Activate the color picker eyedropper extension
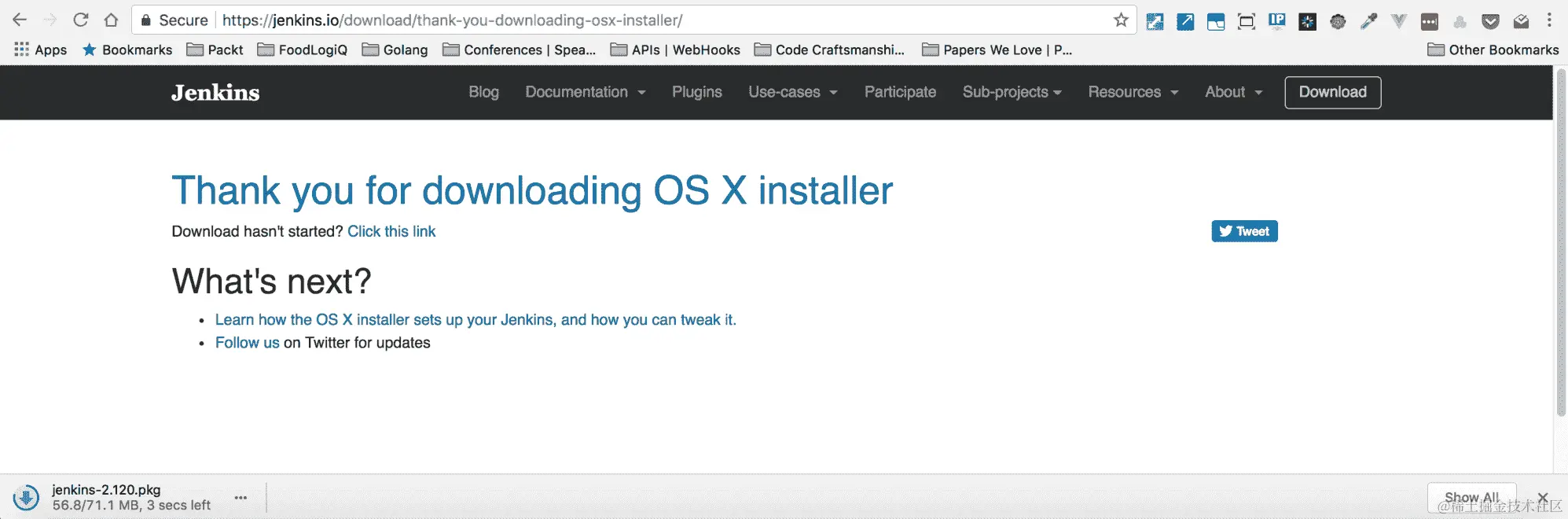 pos(1368,21)
